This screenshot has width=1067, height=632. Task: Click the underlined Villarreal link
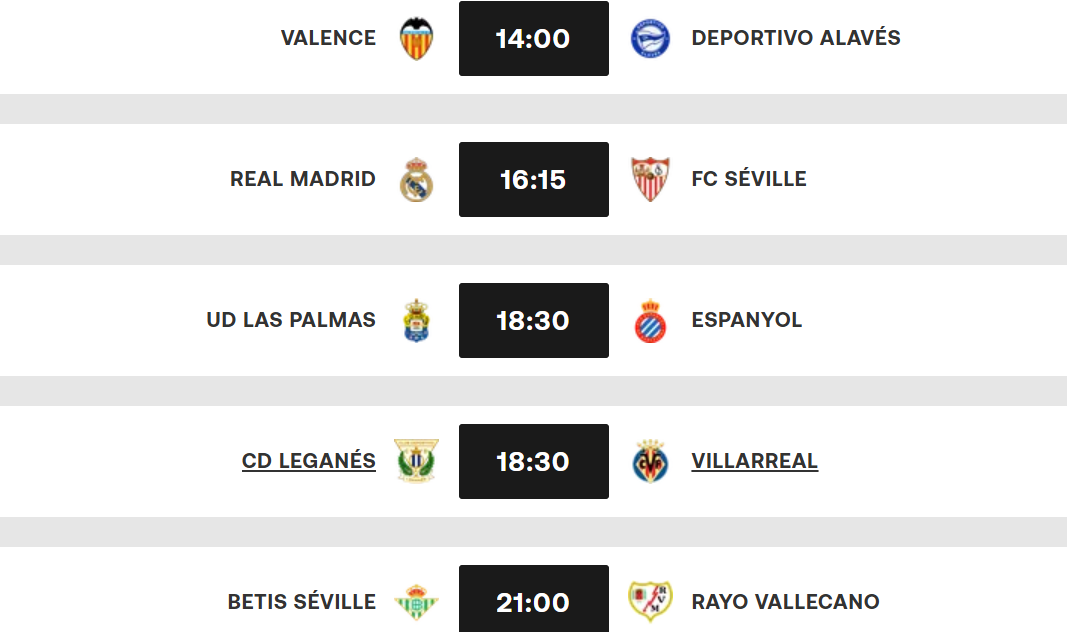(755, 461)
